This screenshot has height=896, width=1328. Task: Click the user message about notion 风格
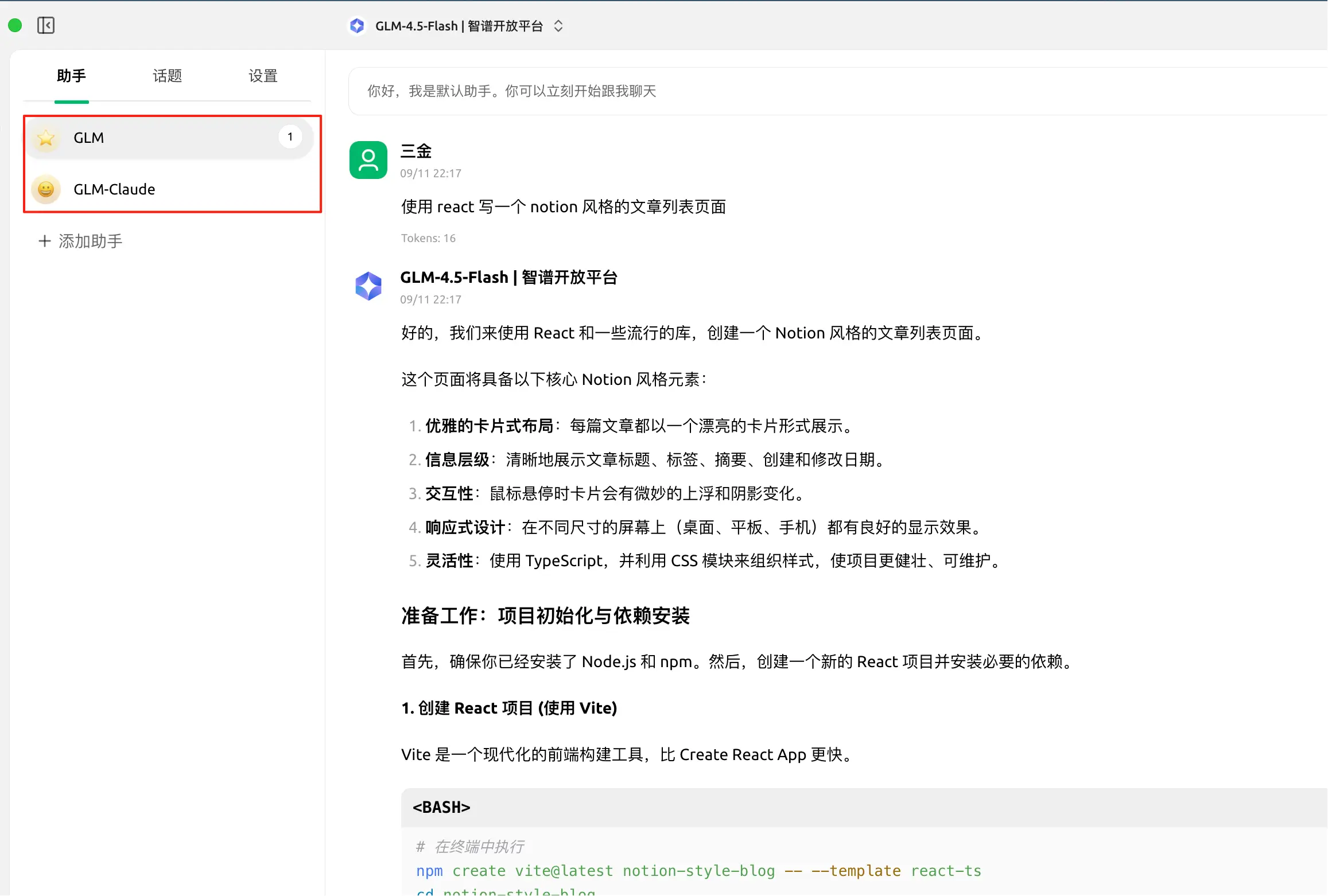[564, 207]
